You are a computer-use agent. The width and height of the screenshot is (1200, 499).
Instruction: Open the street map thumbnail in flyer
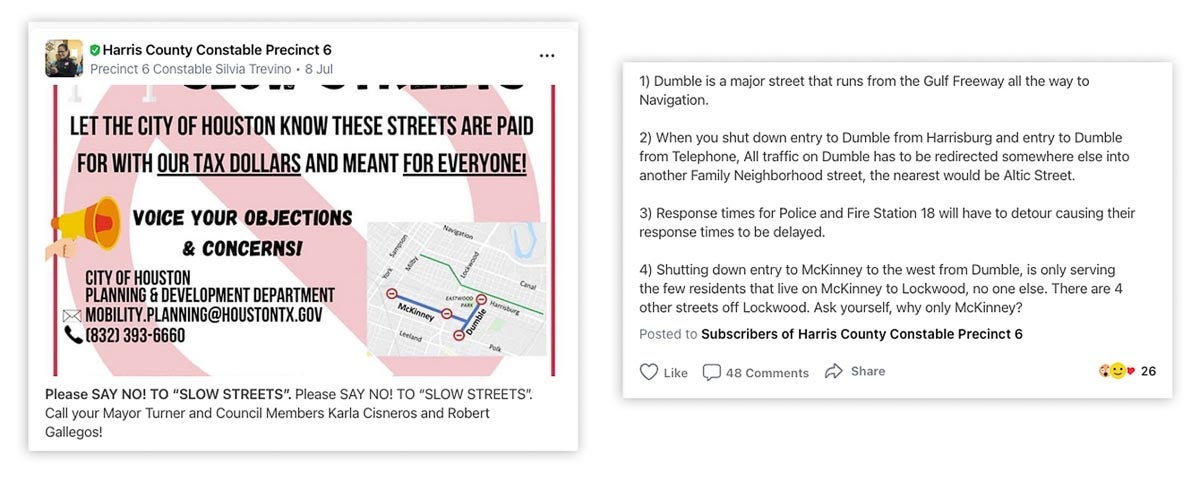click(457, 288)
